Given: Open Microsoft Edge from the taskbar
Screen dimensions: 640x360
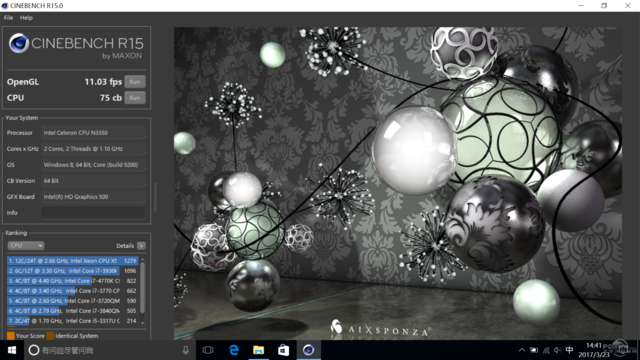Looking at the screenshot, I should pos(233,350).
